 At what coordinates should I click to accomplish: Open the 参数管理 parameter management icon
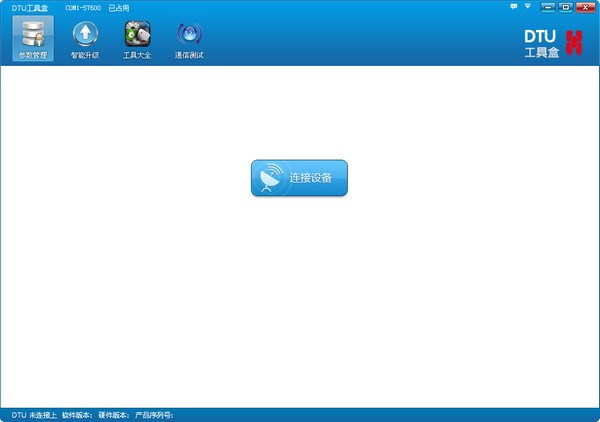point(33,39)
